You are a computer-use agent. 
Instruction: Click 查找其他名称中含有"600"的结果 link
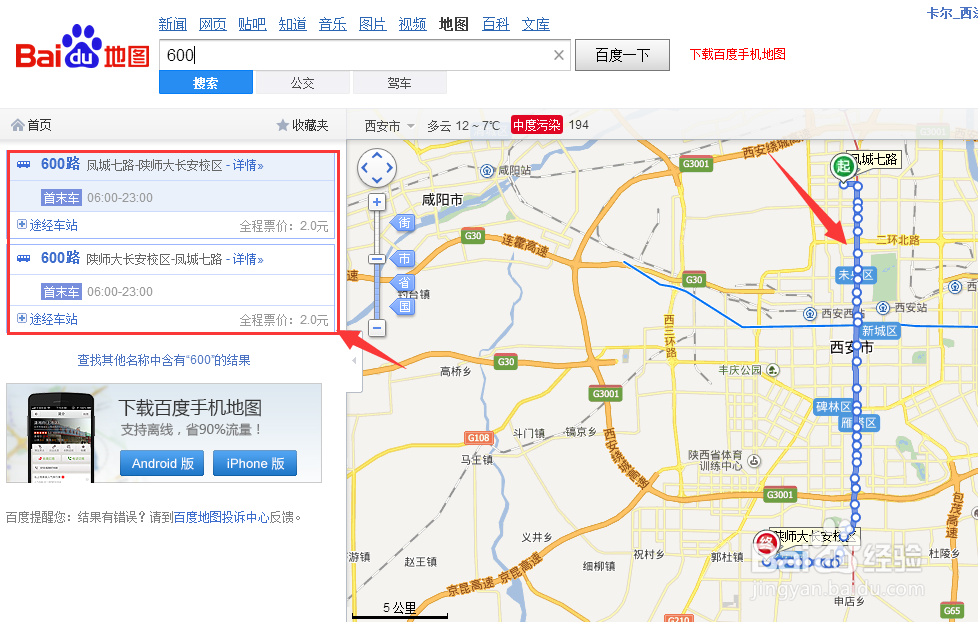pos(164,360)
